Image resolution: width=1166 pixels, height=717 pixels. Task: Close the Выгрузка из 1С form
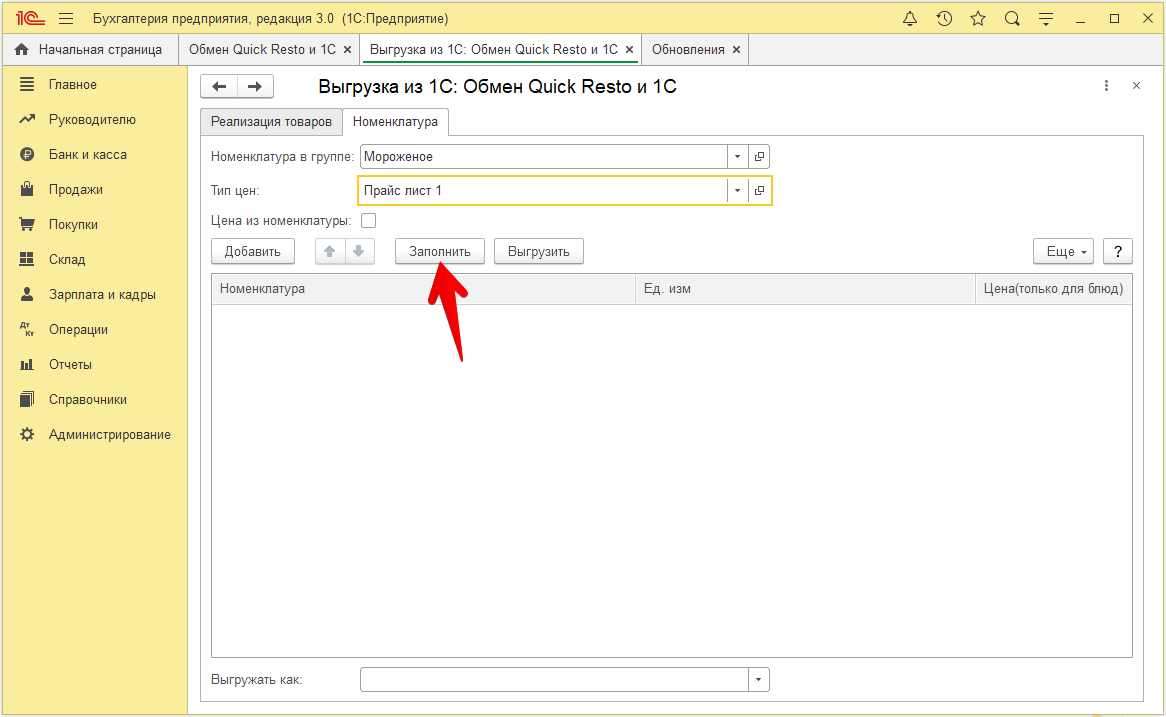[x=1136, y=86]
